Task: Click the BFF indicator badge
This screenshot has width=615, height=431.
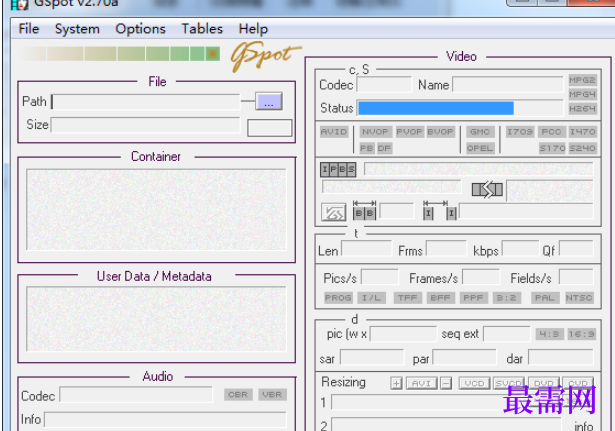Action: point(440,298)
